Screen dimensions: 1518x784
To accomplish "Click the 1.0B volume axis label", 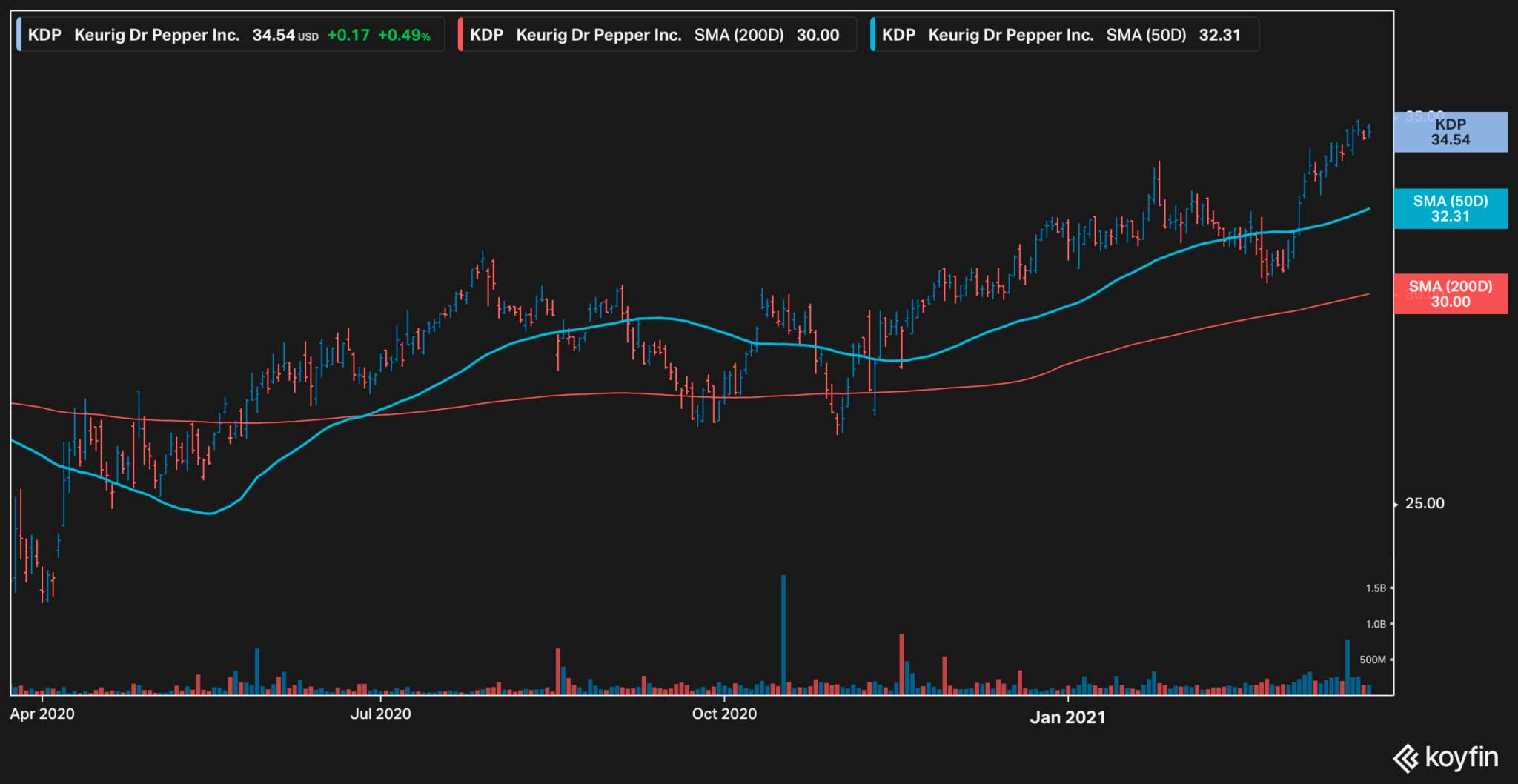I will 1376,624.
